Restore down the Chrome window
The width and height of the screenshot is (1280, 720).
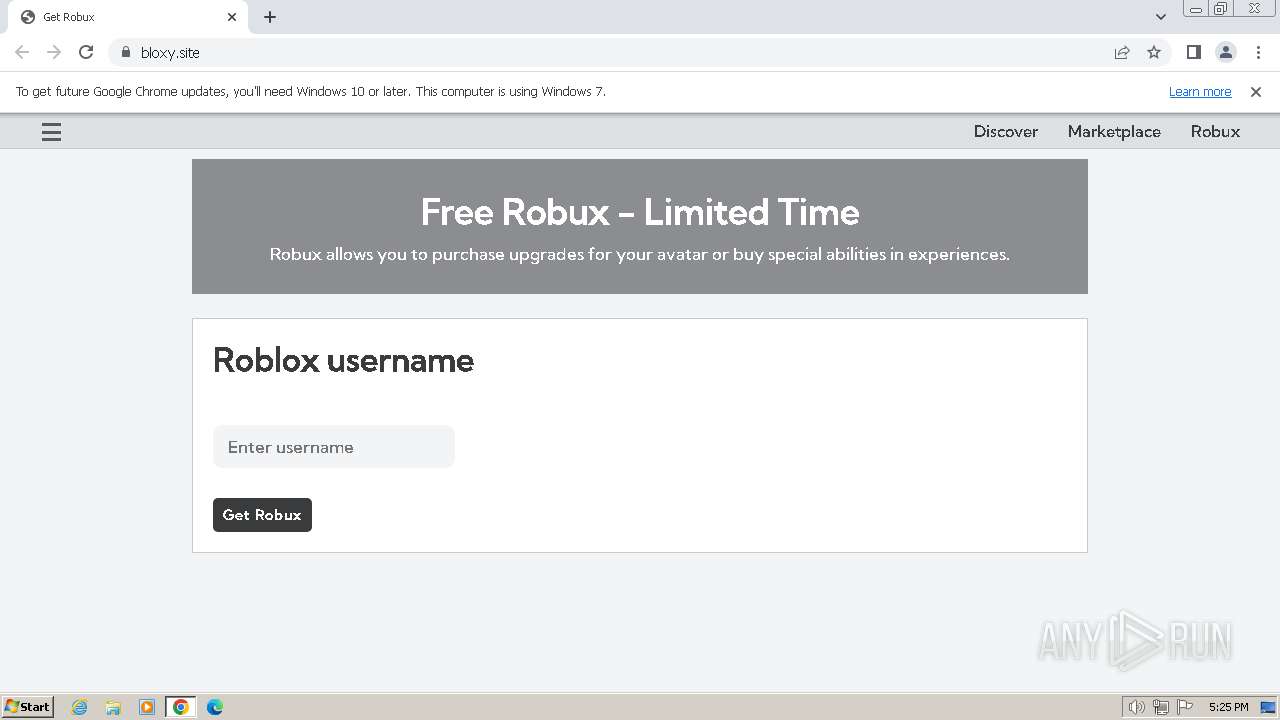click(1221, 9)
